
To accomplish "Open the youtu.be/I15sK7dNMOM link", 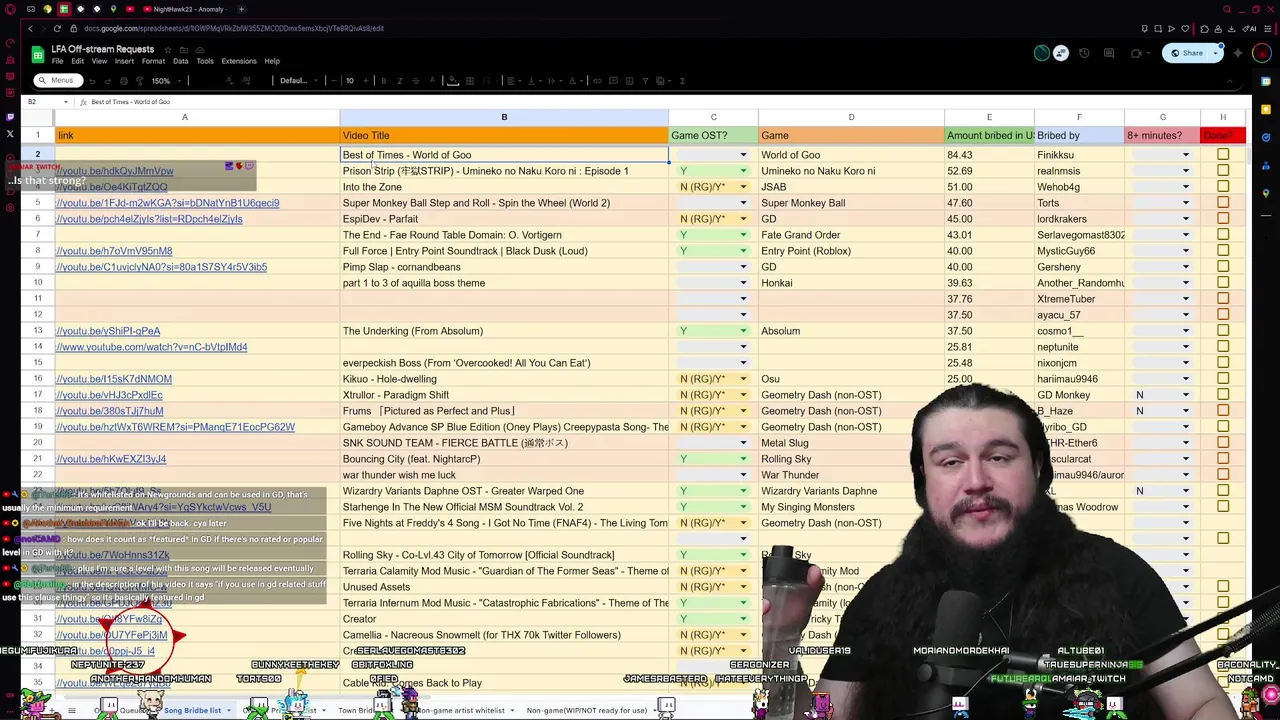I will click(x=114, y=379).
